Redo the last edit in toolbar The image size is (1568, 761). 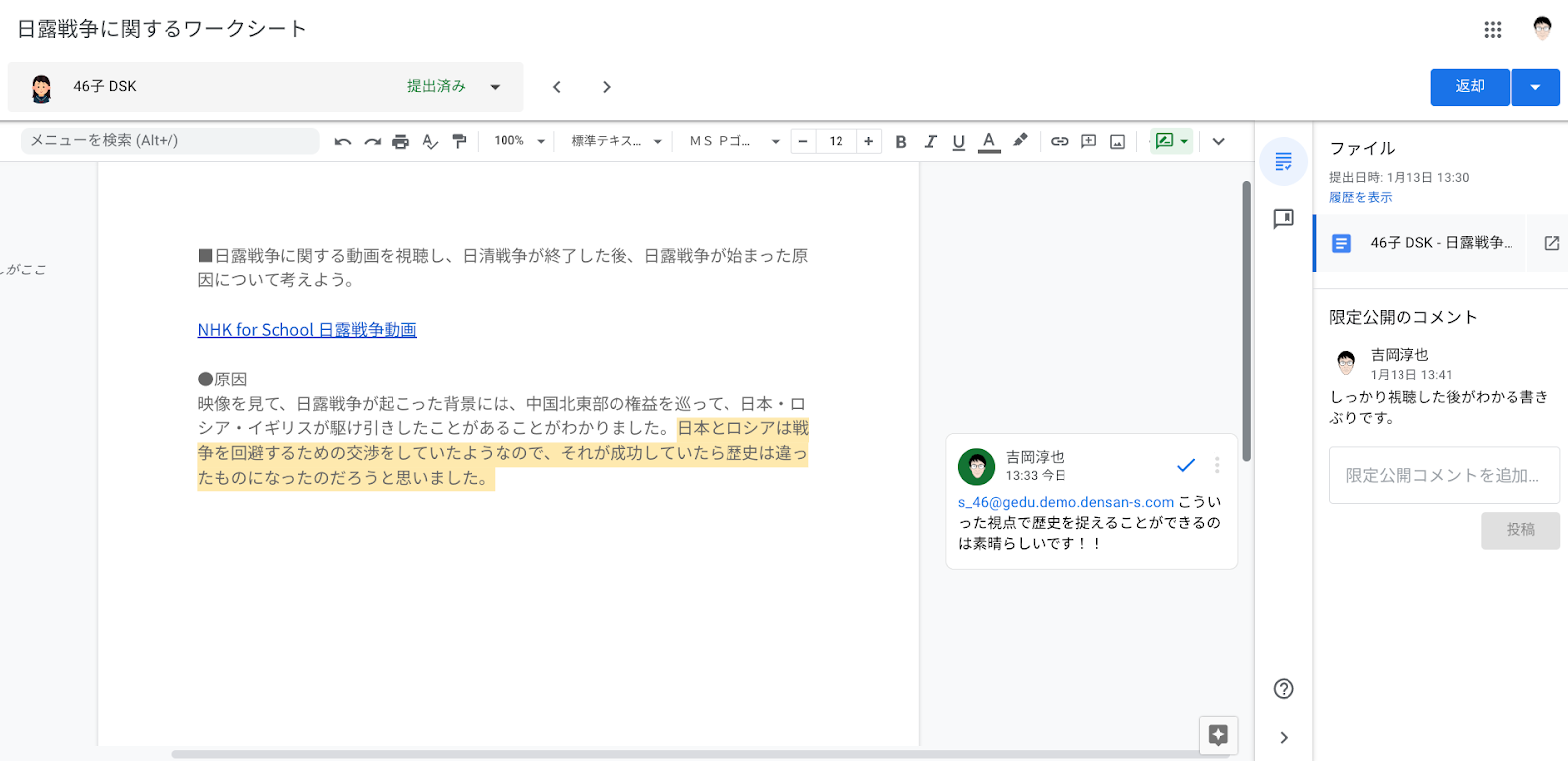click(372, 141)
